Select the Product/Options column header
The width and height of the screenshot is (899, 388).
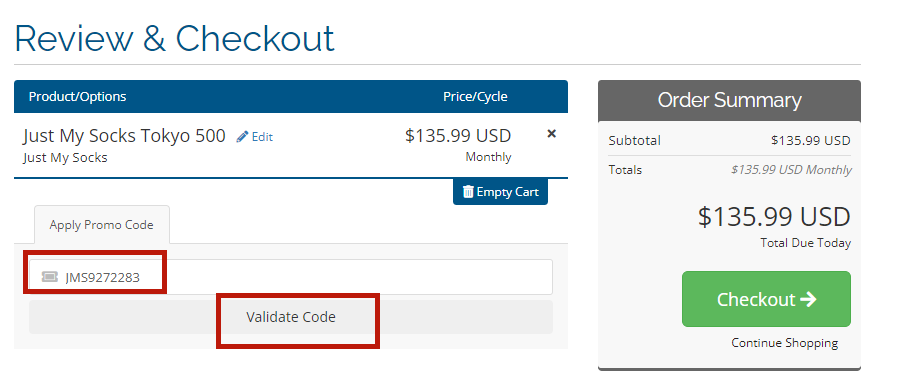[77, 96]
